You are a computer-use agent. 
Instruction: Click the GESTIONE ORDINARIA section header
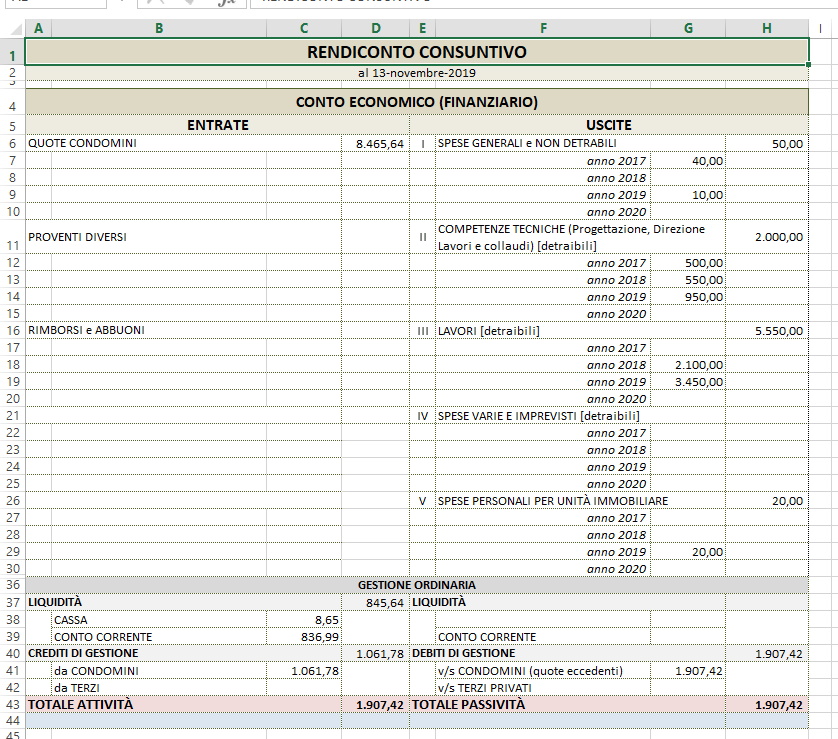tap(417, 585)
